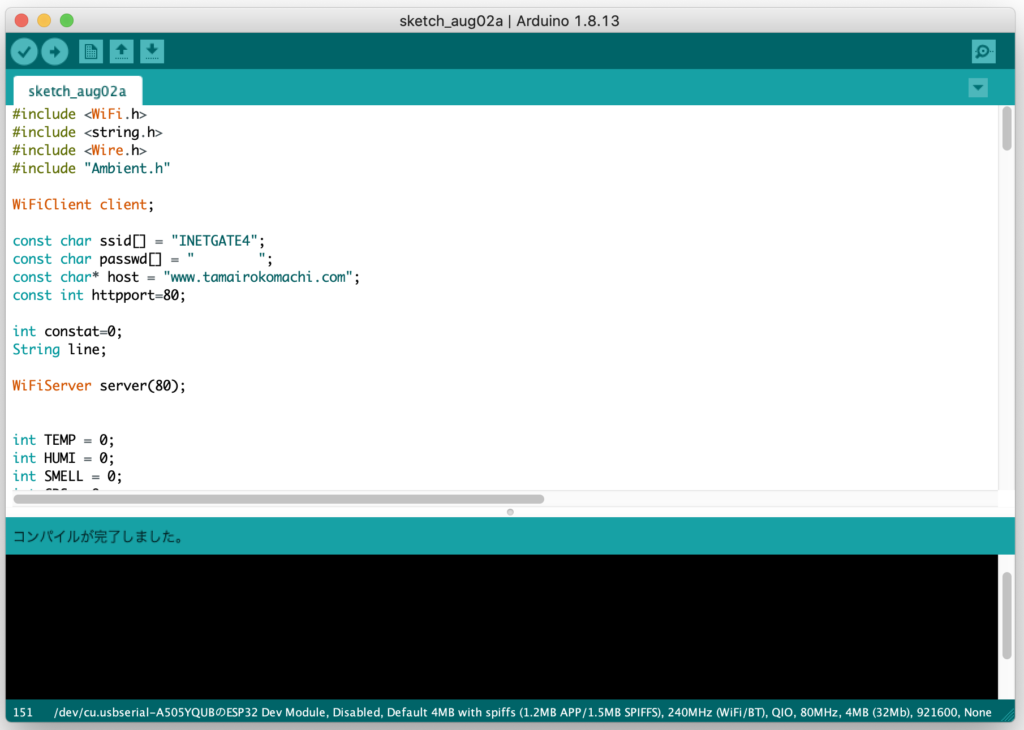Open a sketch using the up-arrow icon
The image size is (1024, 730).
tap(122, 52)
